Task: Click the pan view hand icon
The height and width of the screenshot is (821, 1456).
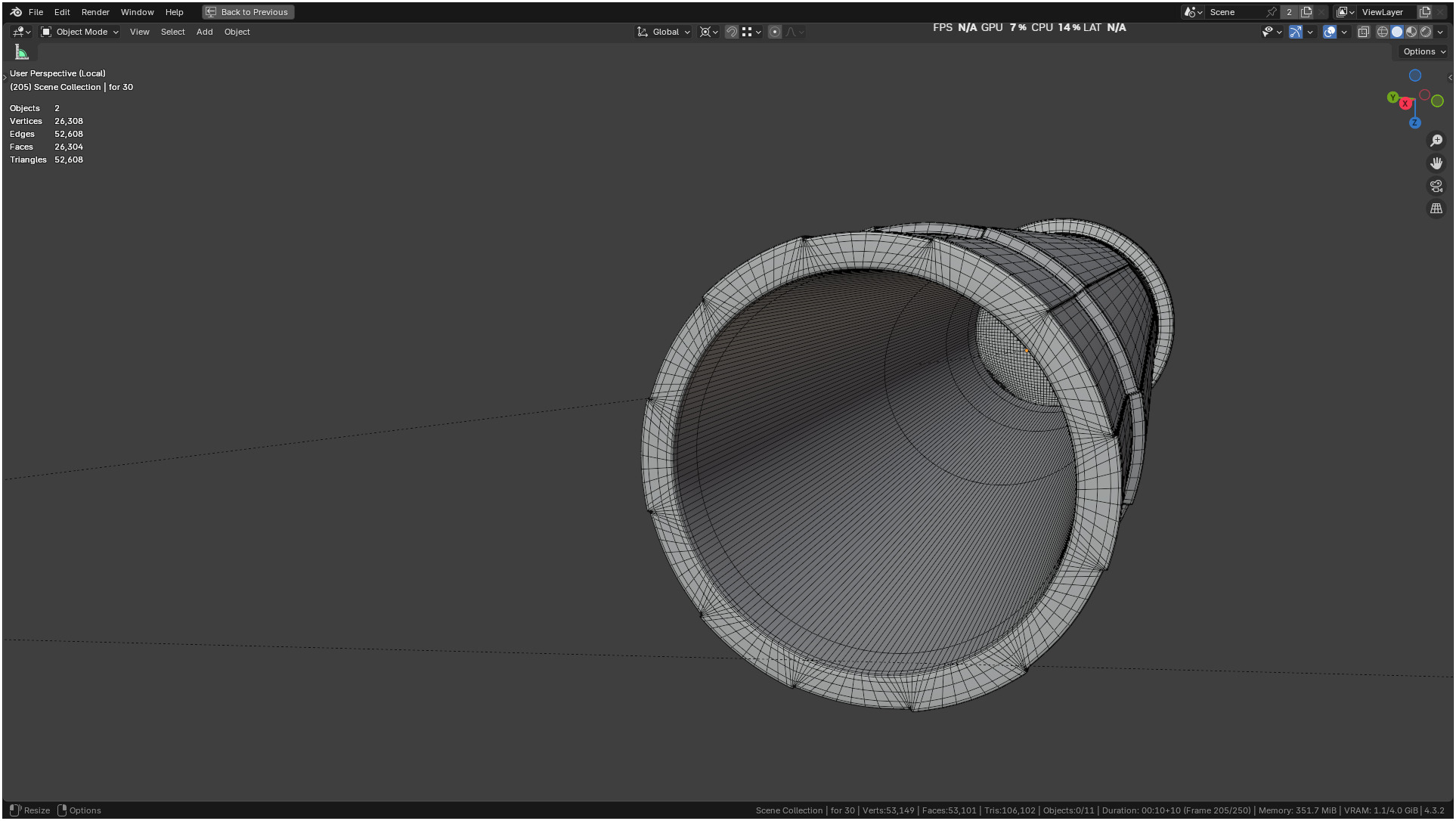Action: (x=1436, y=163)
